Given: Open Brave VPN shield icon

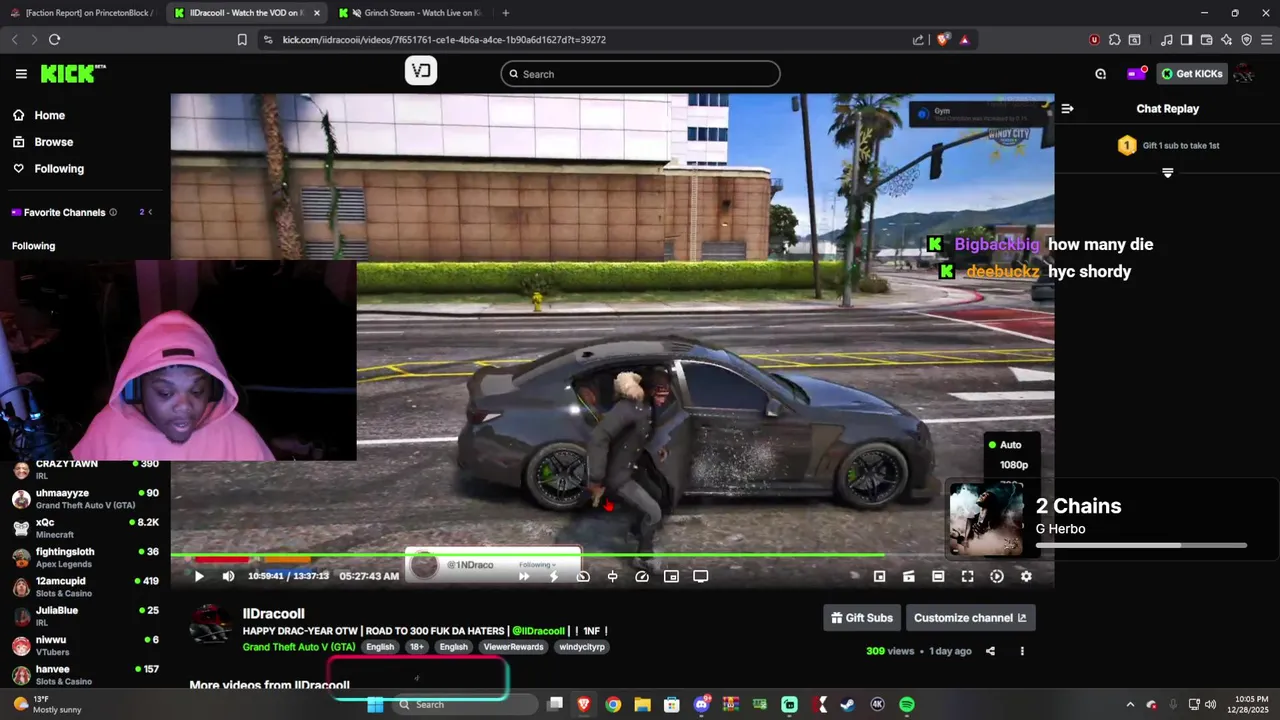Looking at the screenshot, I should tap(1246, 40).
